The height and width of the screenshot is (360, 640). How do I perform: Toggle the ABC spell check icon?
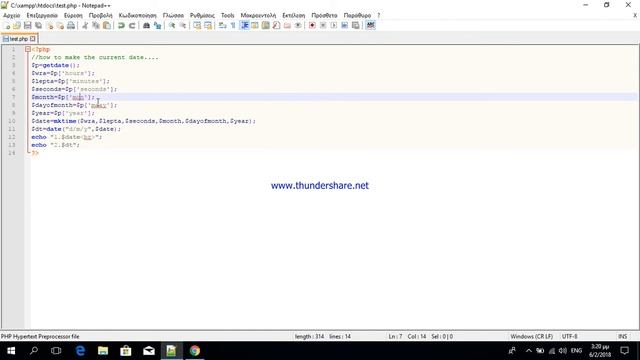pyautogui.click(x=370, y=25)
